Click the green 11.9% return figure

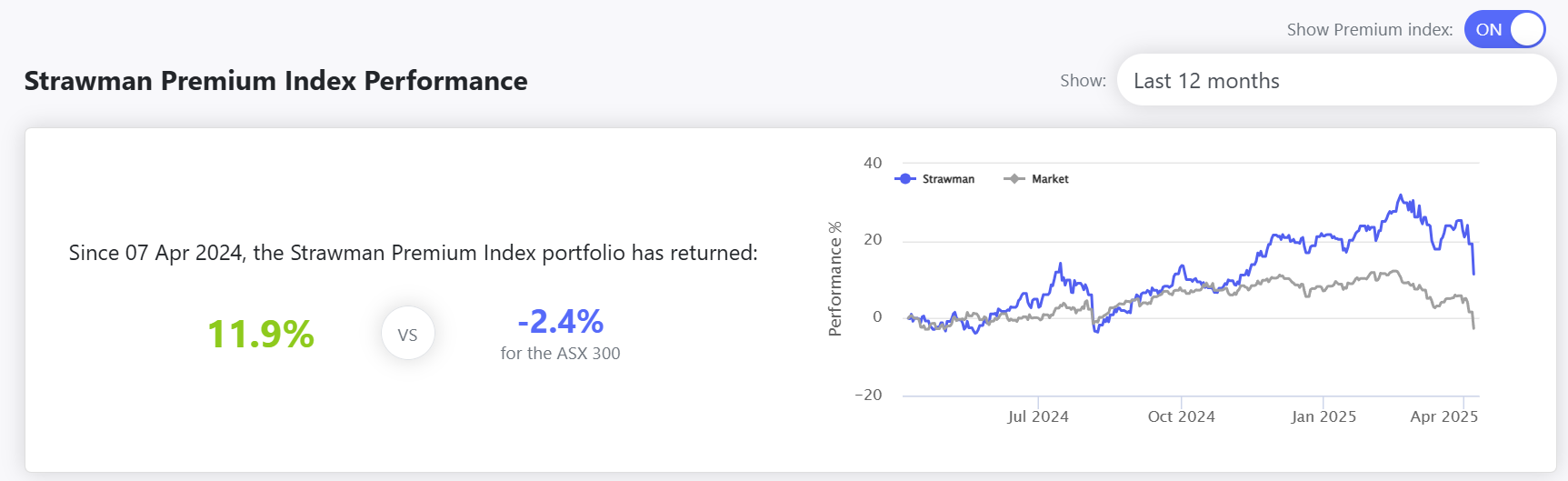pyautogui.click(x=261, y=334)
